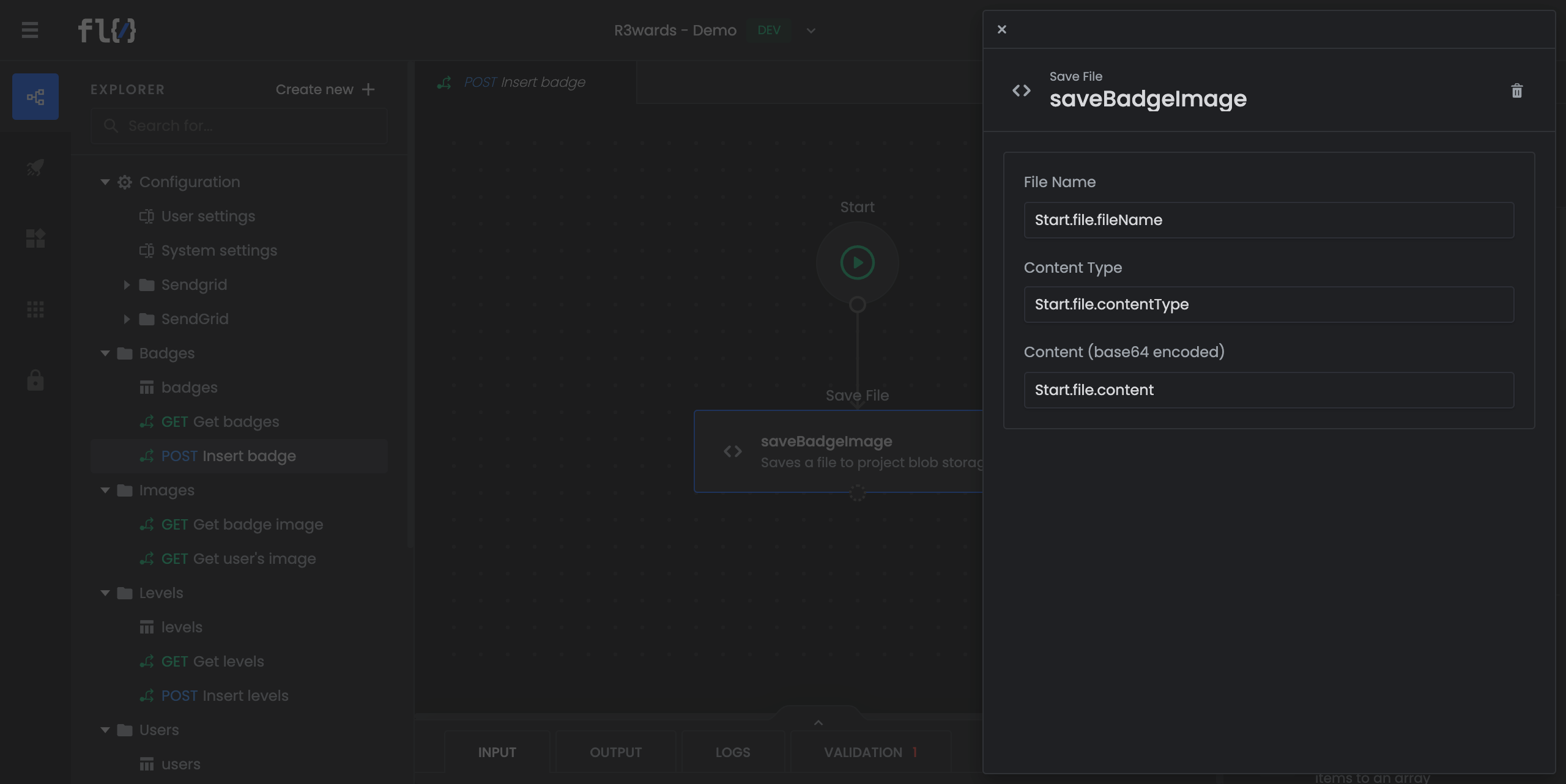
Task: Select the POST Insert badge editor tab
Action: point(525,83)
